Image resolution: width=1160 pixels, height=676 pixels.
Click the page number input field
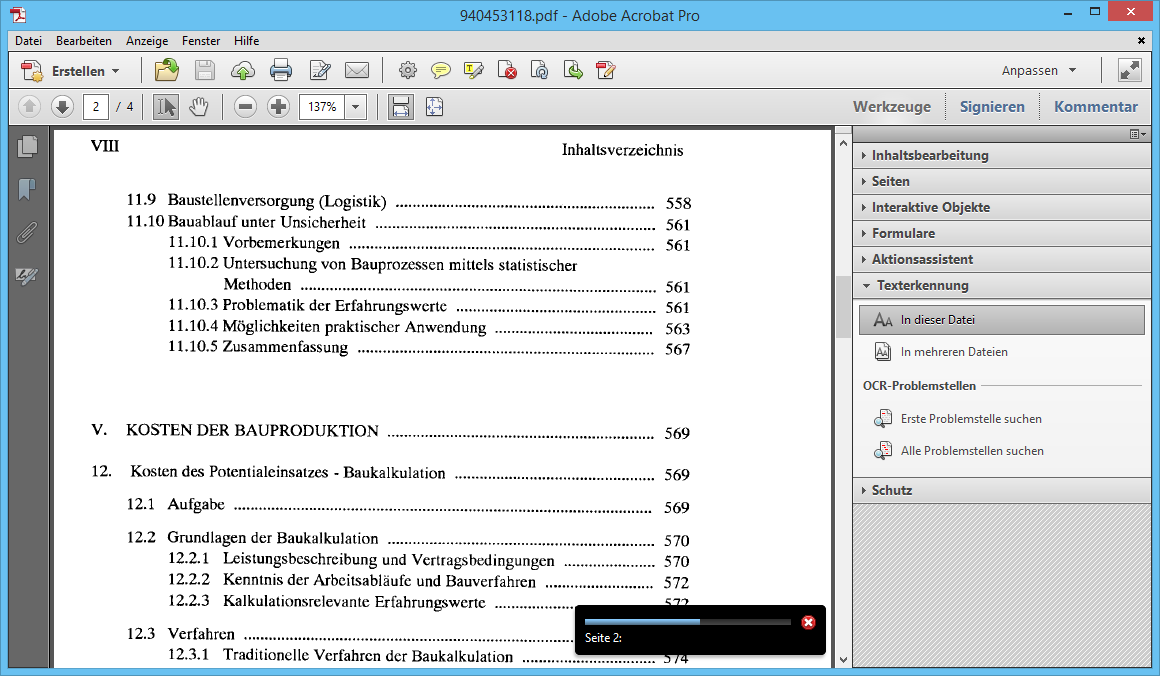tap(96, 107)
